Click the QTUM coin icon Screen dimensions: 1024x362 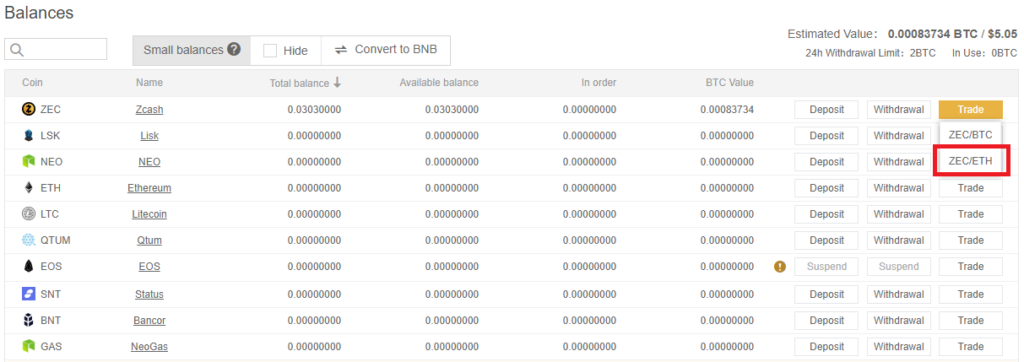28,240
